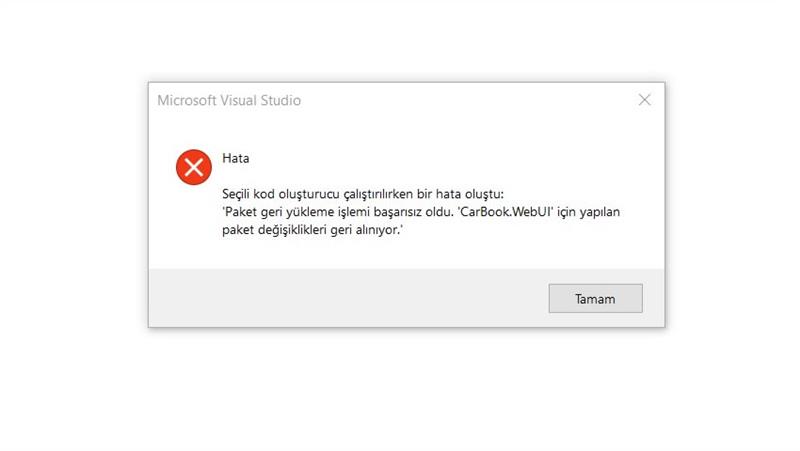Click the Tamam button

coord(595,298)
